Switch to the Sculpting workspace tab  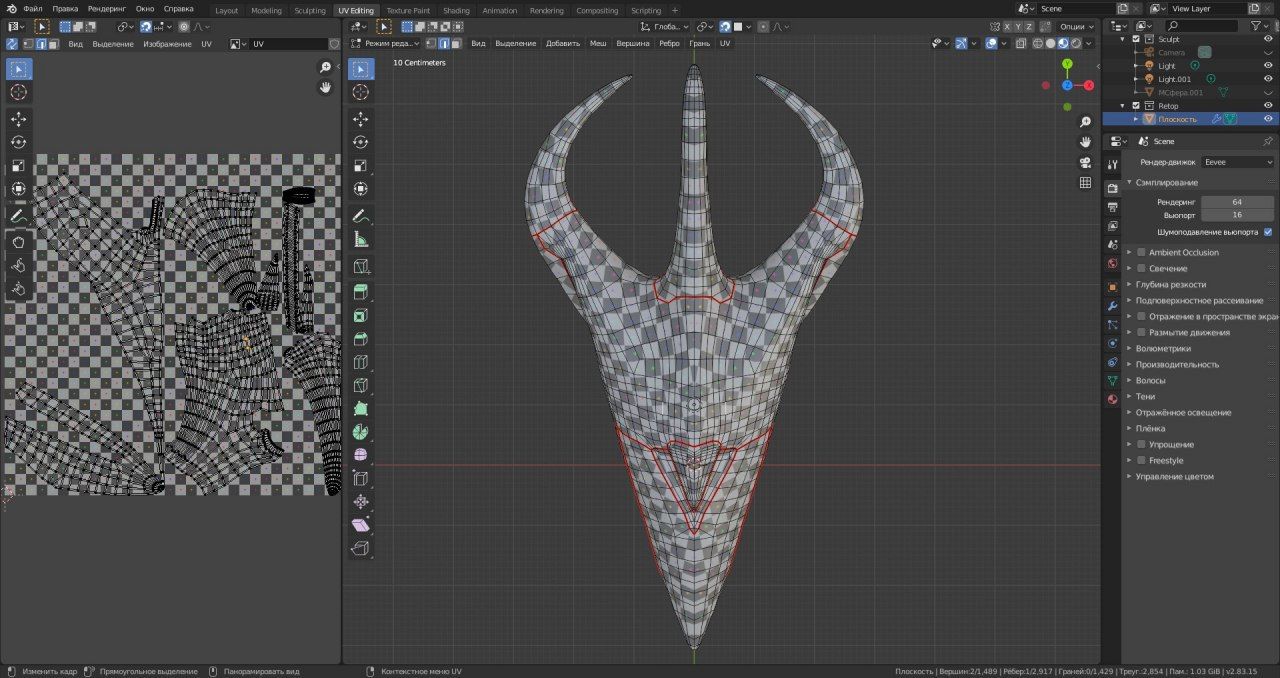(310, 10)
